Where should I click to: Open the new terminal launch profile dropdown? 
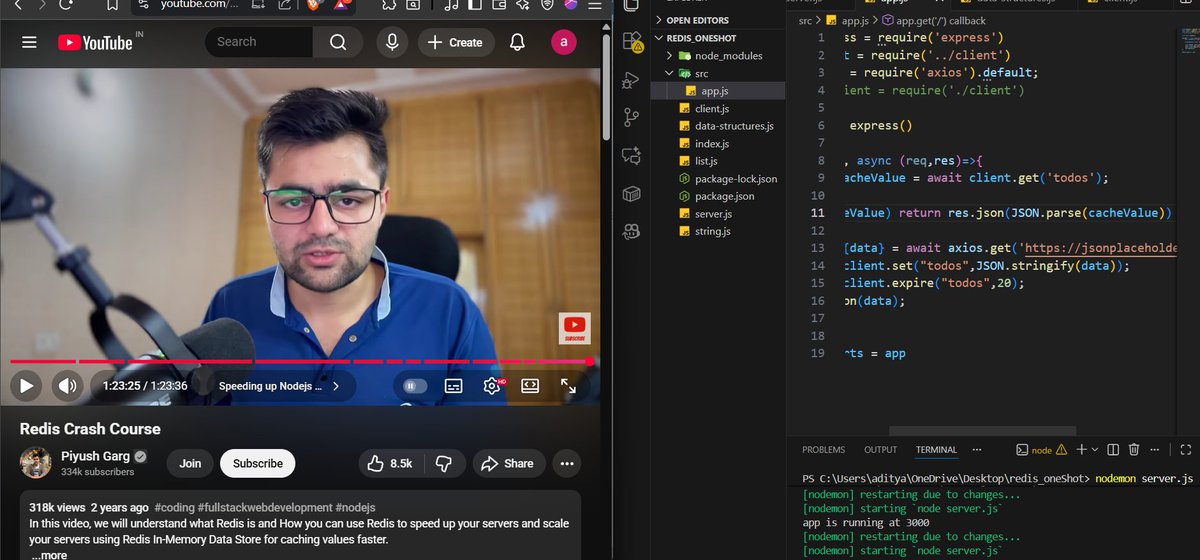(x=1095, y=450)
